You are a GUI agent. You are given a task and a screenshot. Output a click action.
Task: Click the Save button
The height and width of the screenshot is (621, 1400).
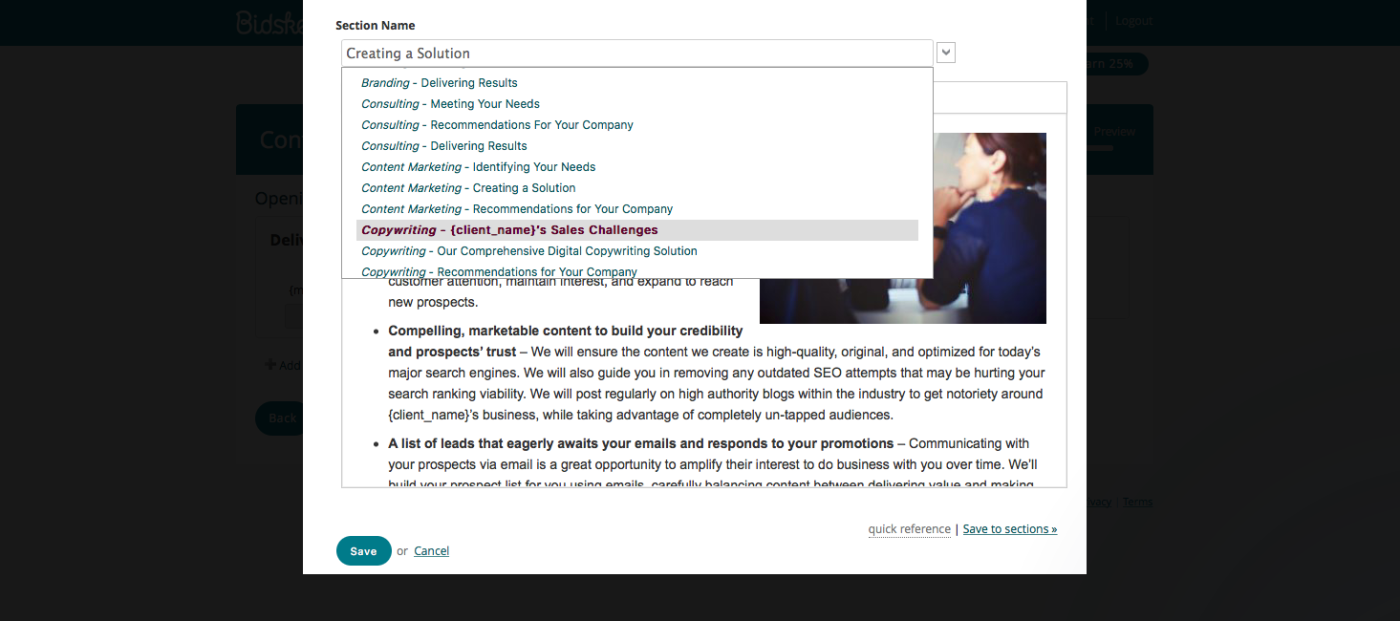364,551
